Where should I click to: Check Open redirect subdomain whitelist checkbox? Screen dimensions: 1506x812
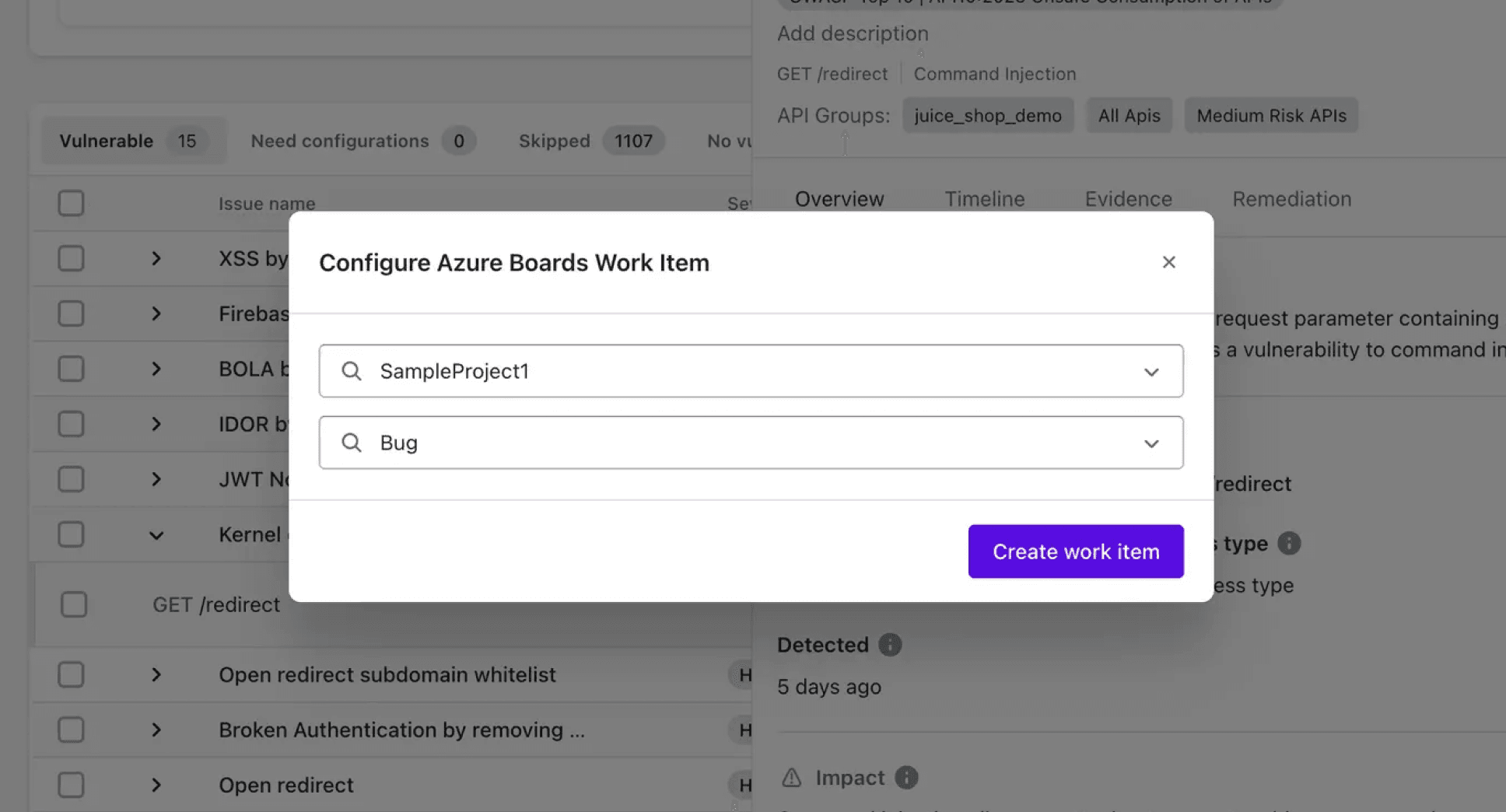pos(71,674)
